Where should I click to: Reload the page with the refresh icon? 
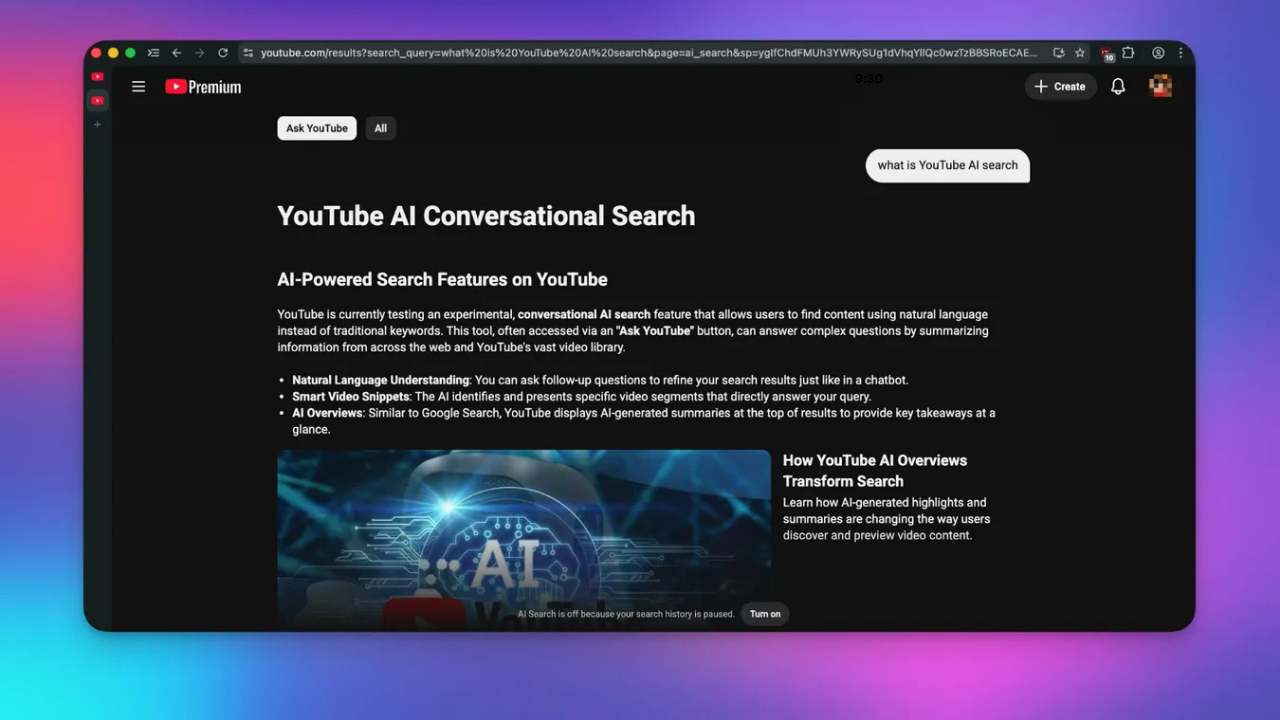coord(222,53)
